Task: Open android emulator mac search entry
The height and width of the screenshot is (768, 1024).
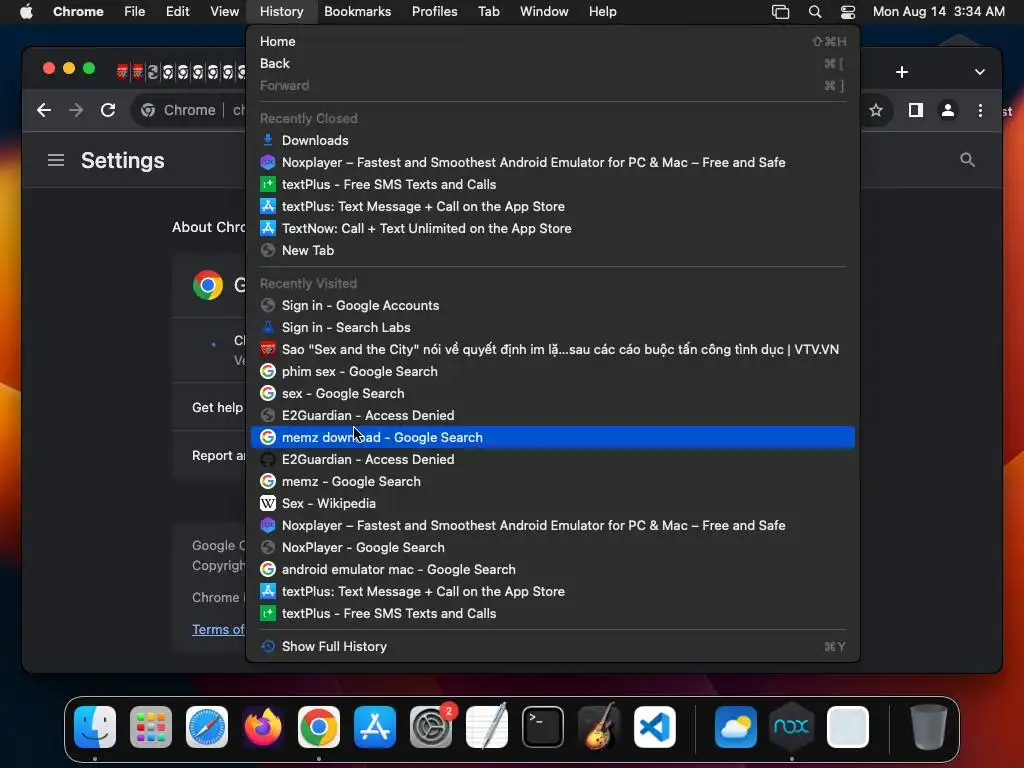Action: click(552, 569)
